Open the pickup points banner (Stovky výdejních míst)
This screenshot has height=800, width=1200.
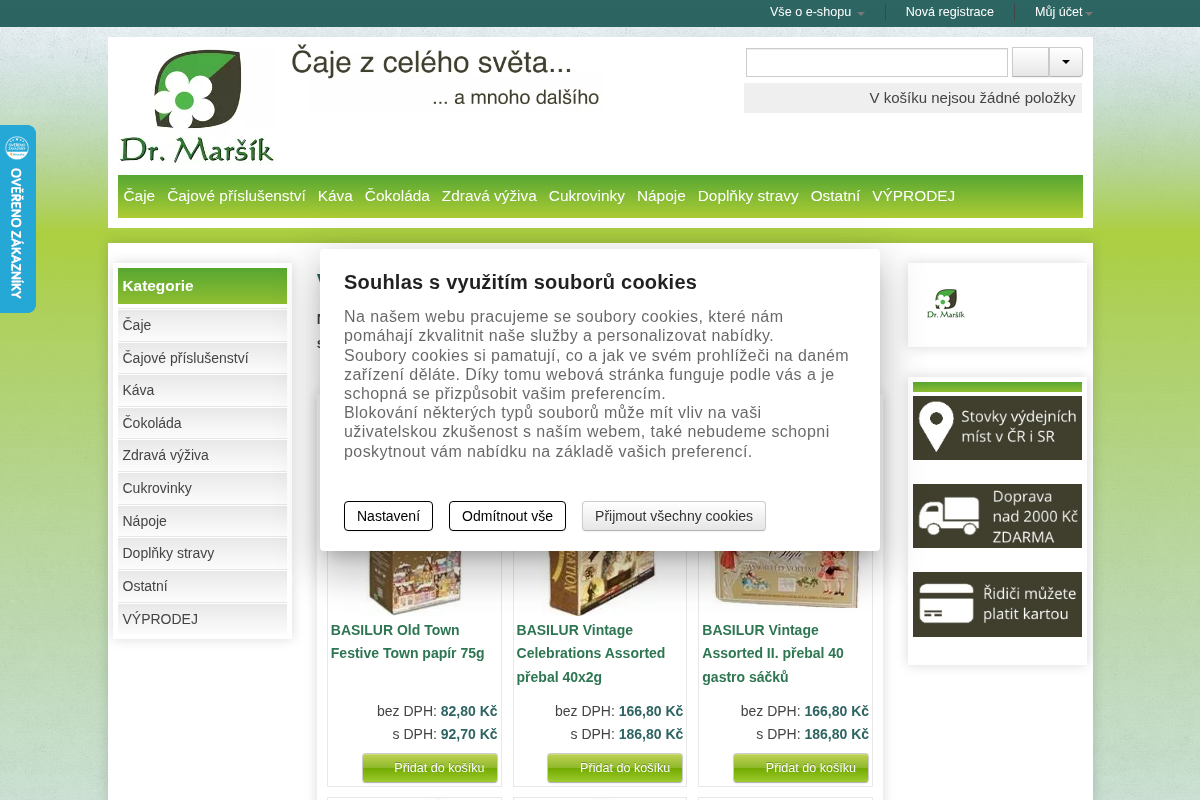(x=997, y=428)
